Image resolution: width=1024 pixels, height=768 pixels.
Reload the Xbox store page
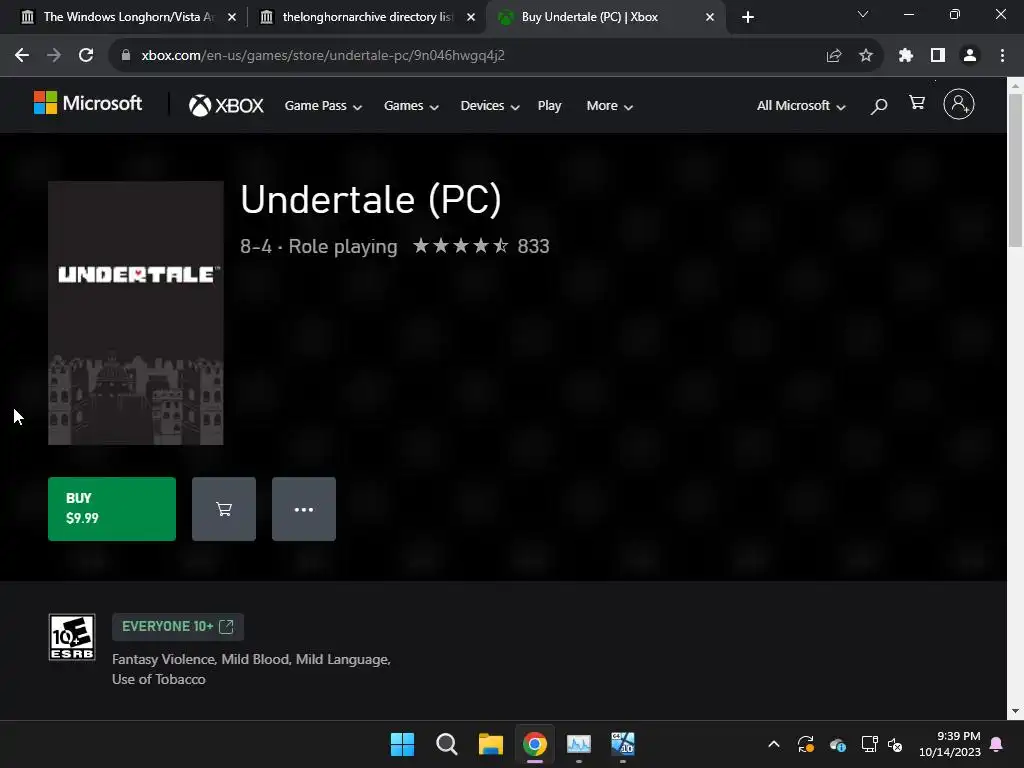point(86,56)
